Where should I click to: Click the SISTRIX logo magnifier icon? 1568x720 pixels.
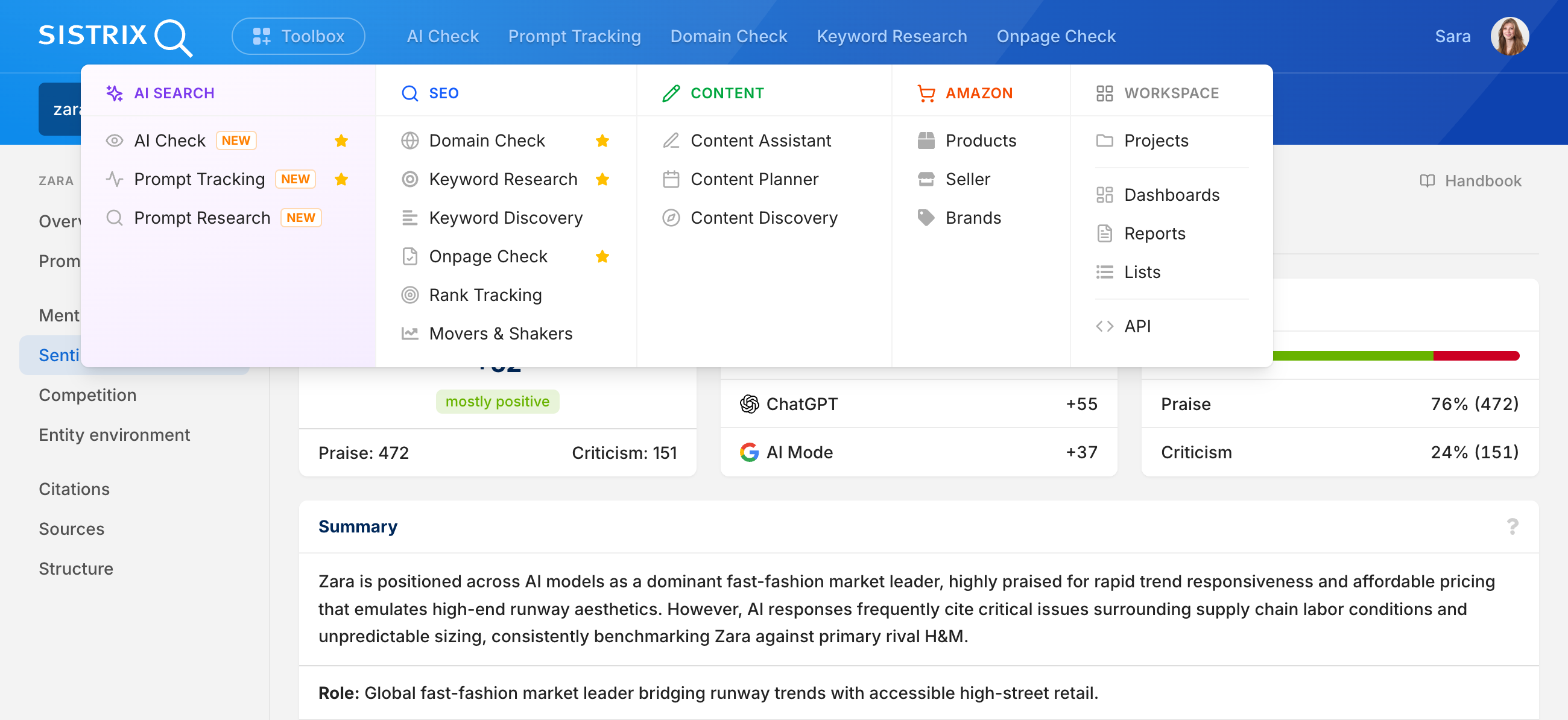pyautogui.click(x=174, y=38)
